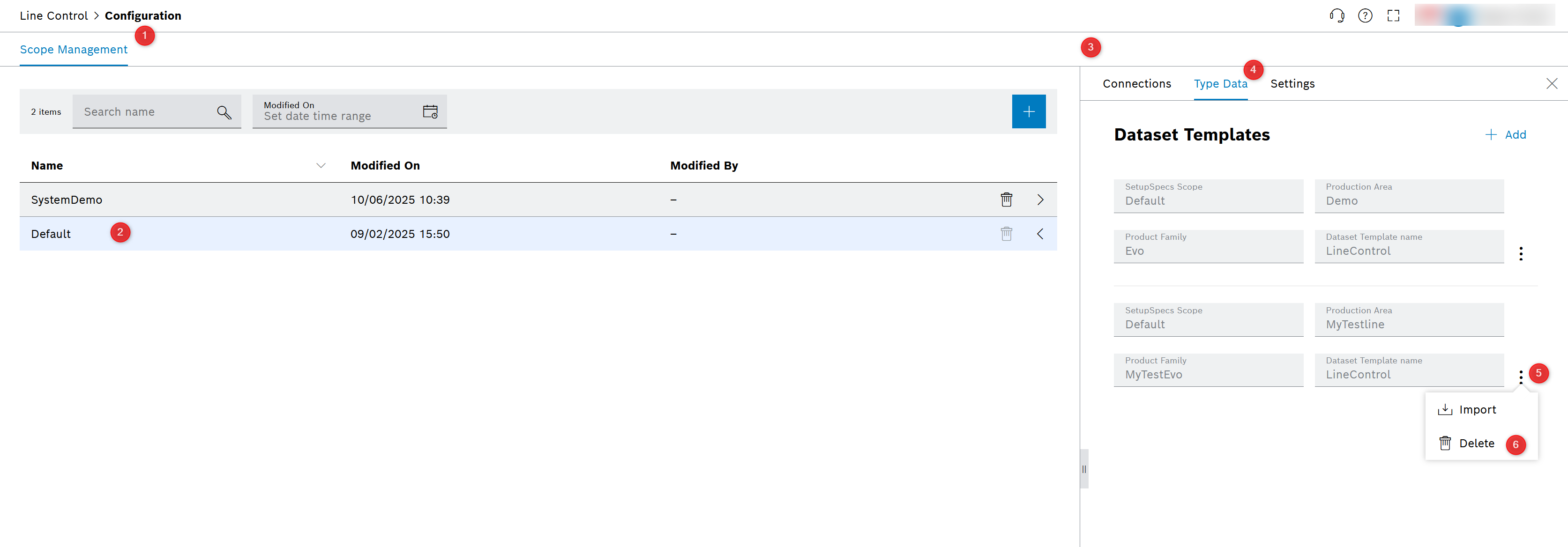1568x547 pixels.
Task: Open three-dot menu for the Evo template
Action: pyautogui.click(x=1521, y=253)
